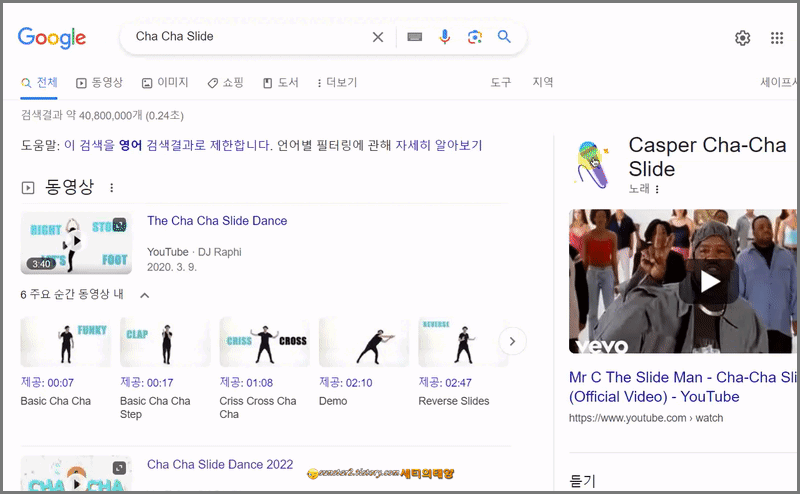The width and height of the screenshot is (800, 494).
Task: Clear the search box with X icon
Action: [x=378, y=37]
